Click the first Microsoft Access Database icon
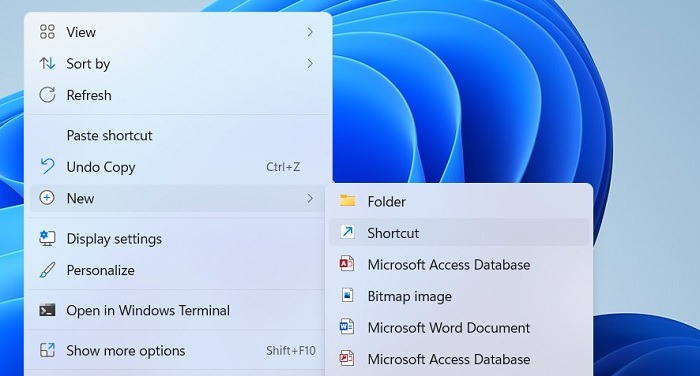 pos(347,264)
